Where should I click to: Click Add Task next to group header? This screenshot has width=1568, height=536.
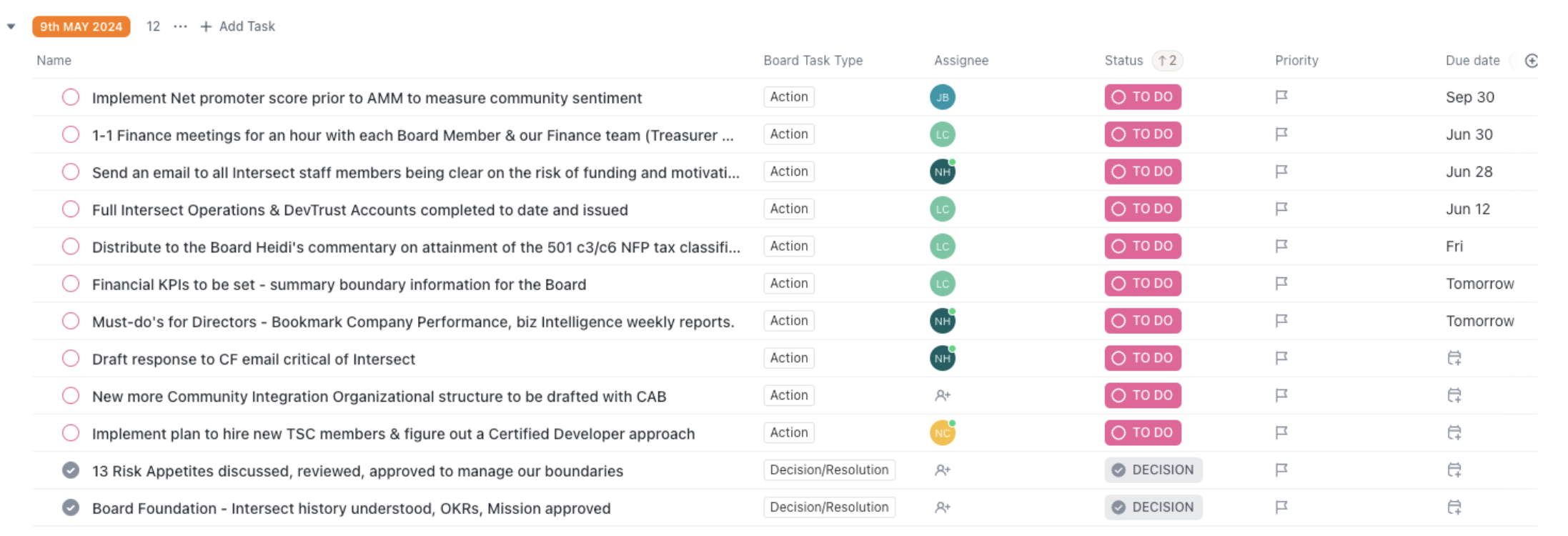coord(238,27)
